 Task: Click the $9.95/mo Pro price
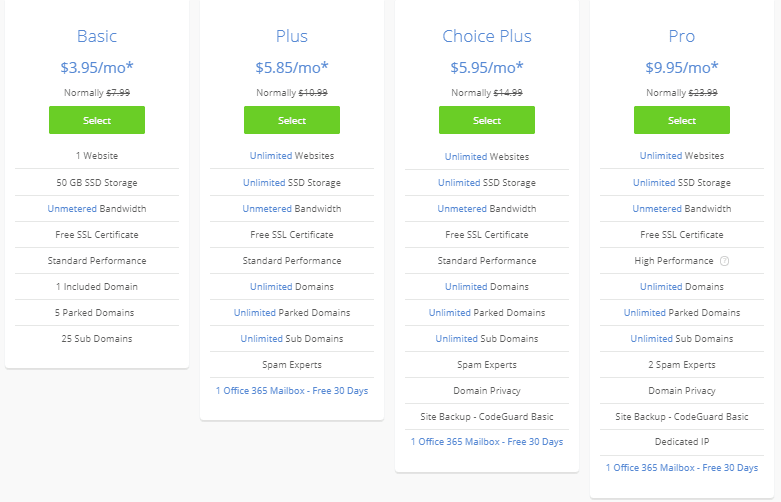[x=682, y=67]
